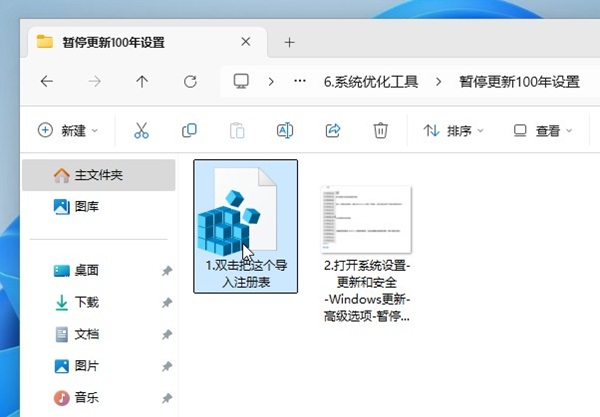
Task: Expand chevron after 6.系统优化工具
Action: tap(439, 81)
